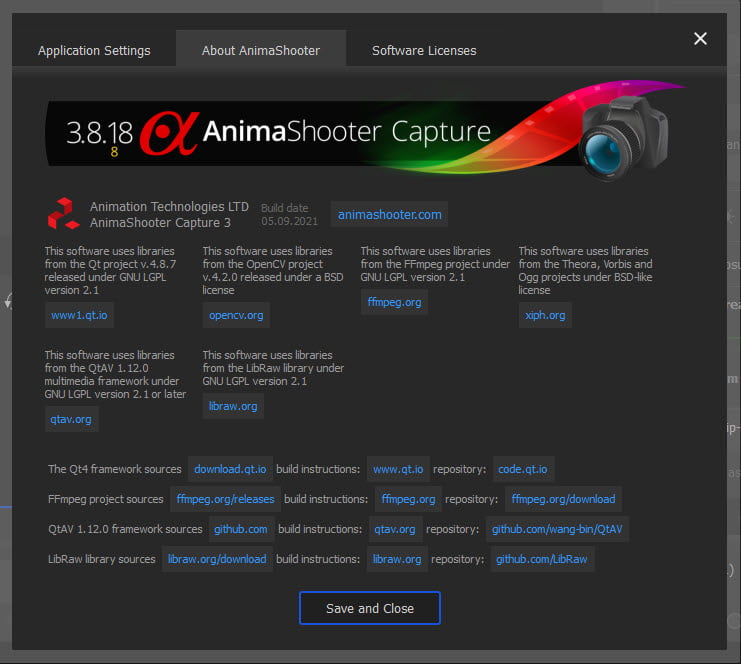Open github.com/LibRaw repository link
The height and width of the screenshot is (664, 741).
(542, 559)
